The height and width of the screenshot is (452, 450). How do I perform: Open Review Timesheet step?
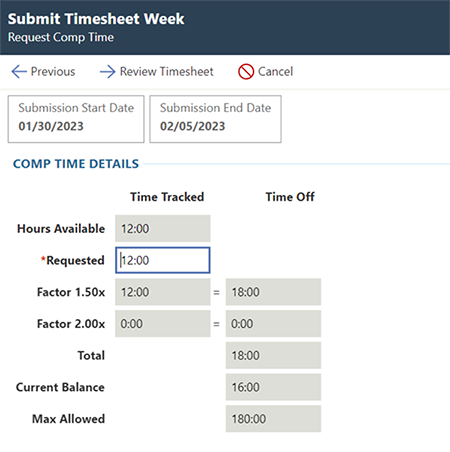coord(157,72)
